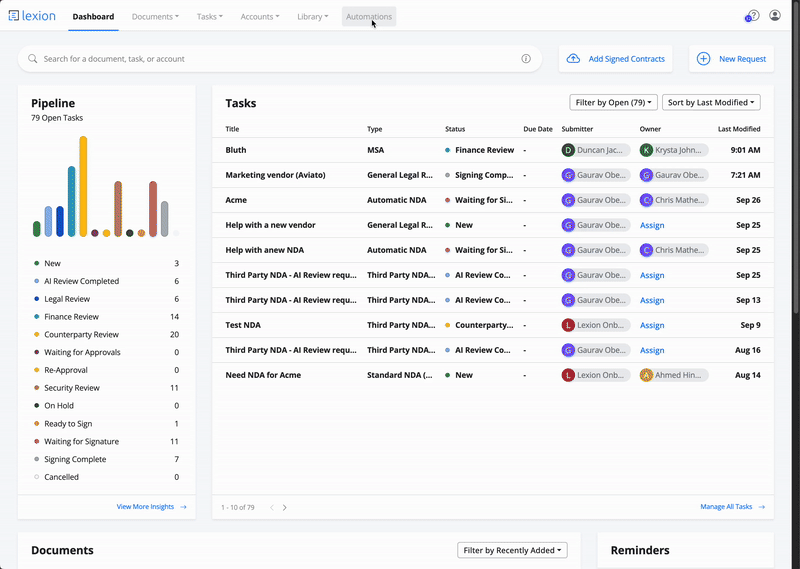Screen dimensions: 800x569
Task: Go to previous page of tasks
Action: (272, 507)
